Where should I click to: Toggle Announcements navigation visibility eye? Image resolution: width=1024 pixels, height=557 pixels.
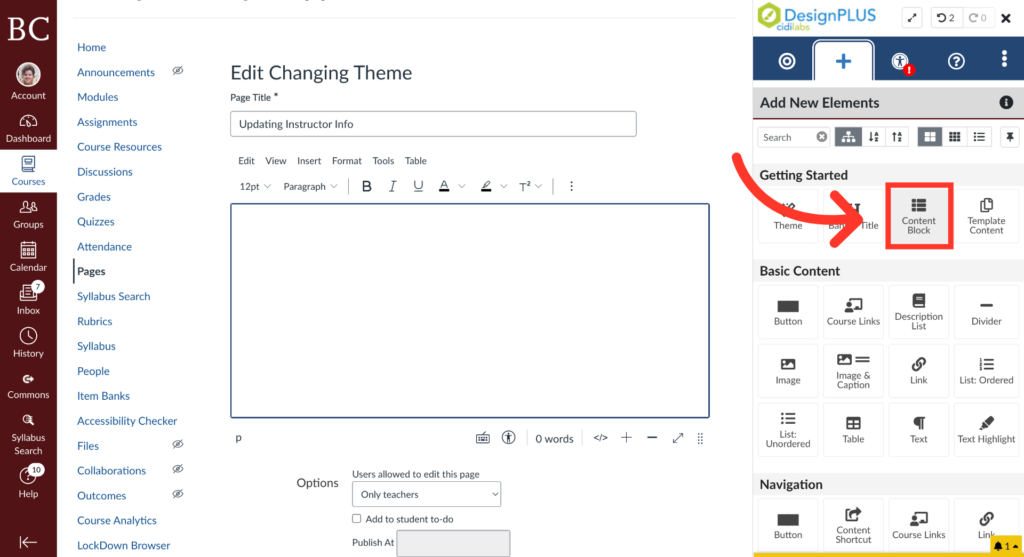(178, 71)
